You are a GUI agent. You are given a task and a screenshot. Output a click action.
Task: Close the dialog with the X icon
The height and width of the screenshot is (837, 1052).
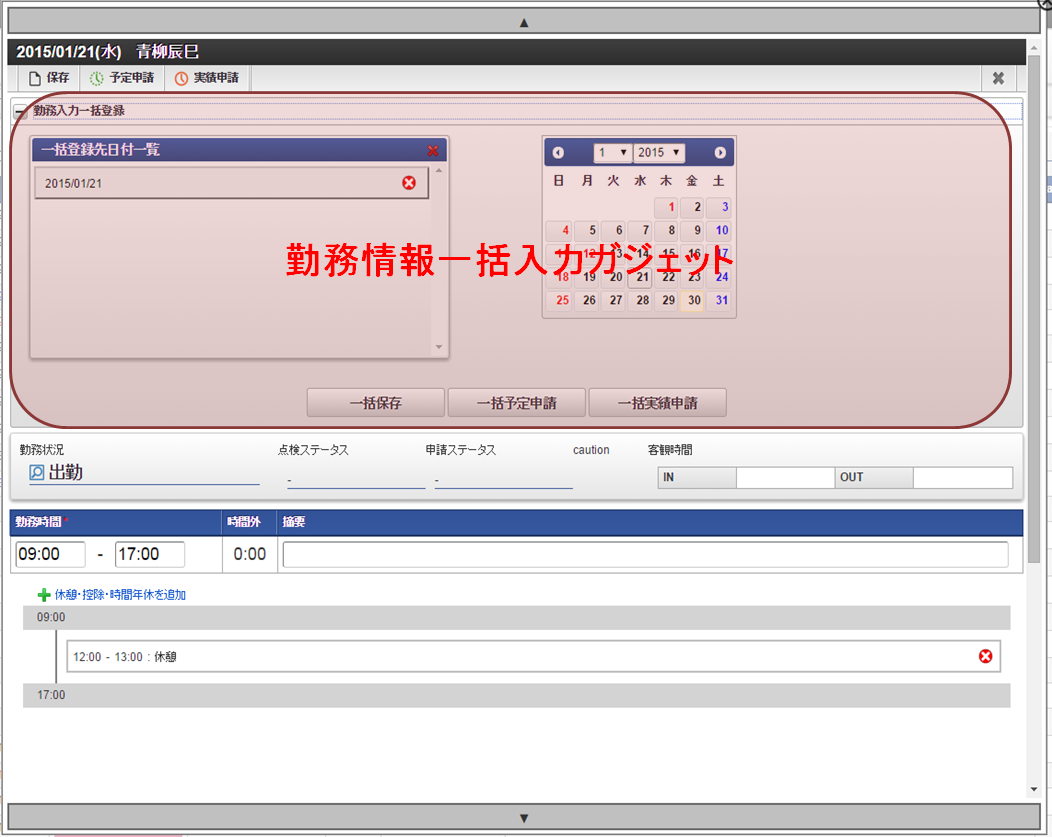[x=998, y=78]
